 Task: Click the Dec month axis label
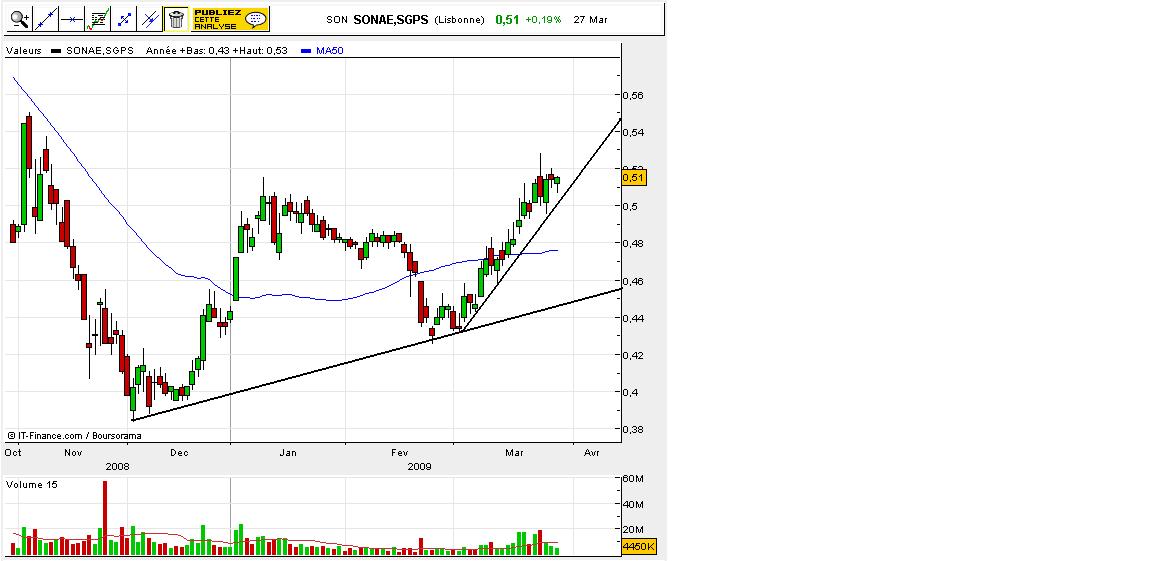[x=179, y=453]
